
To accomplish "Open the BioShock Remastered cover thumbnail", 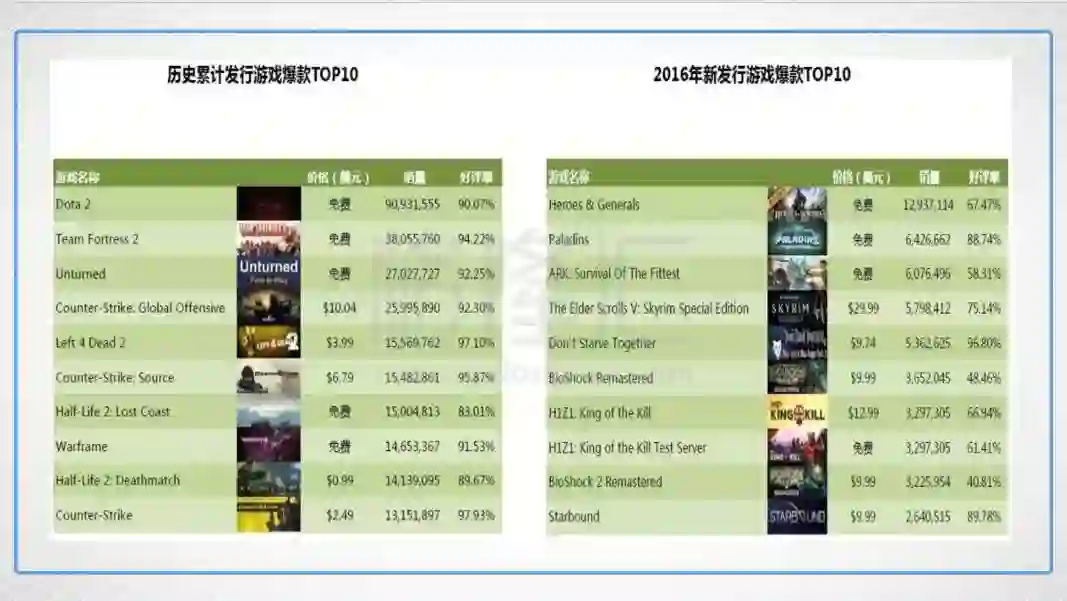I will point(797,378).
